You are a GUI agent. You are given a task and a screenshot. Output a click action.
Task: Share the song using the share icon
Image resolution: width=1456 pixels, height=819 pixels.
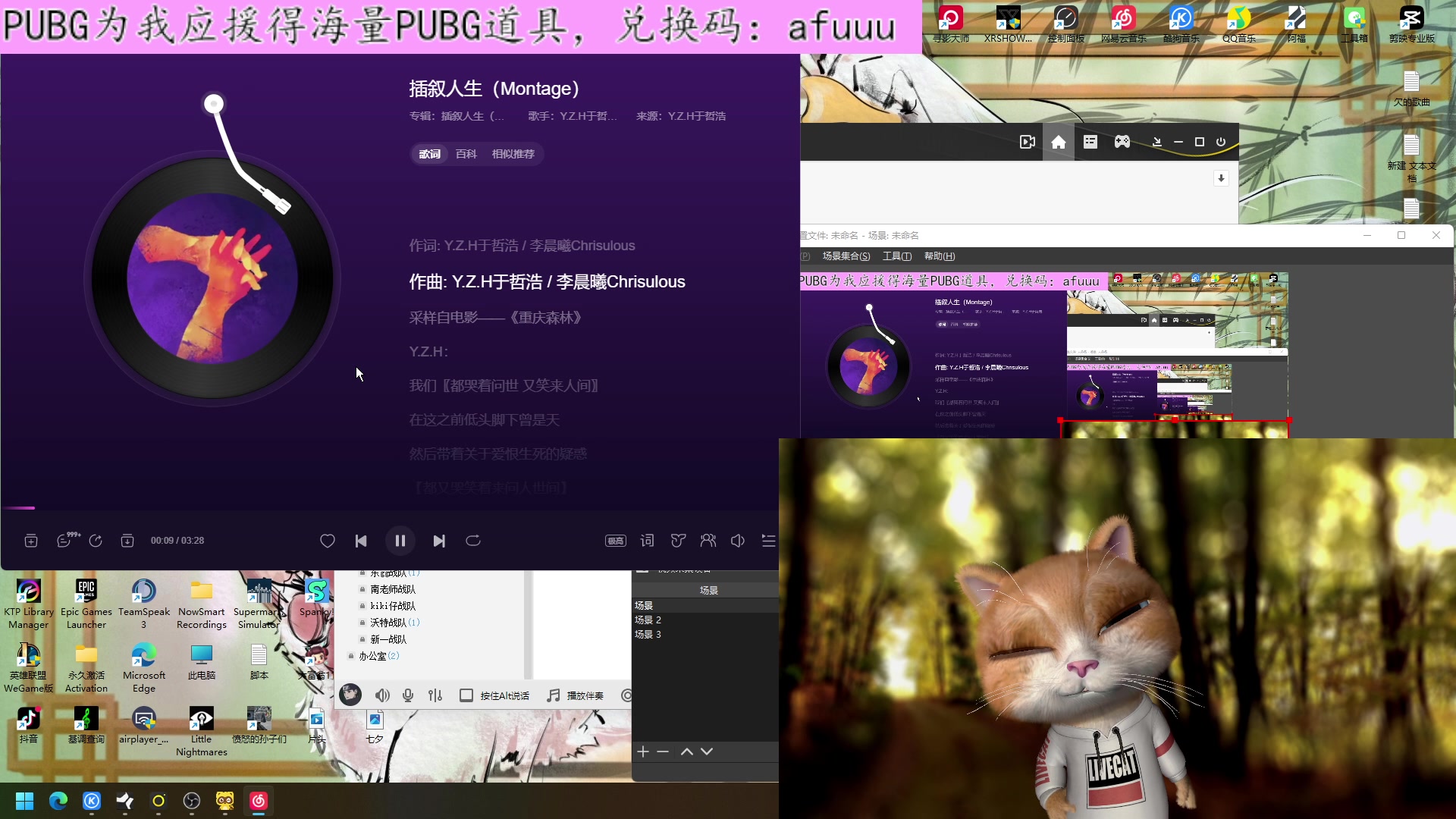click(x=96, y=541)
